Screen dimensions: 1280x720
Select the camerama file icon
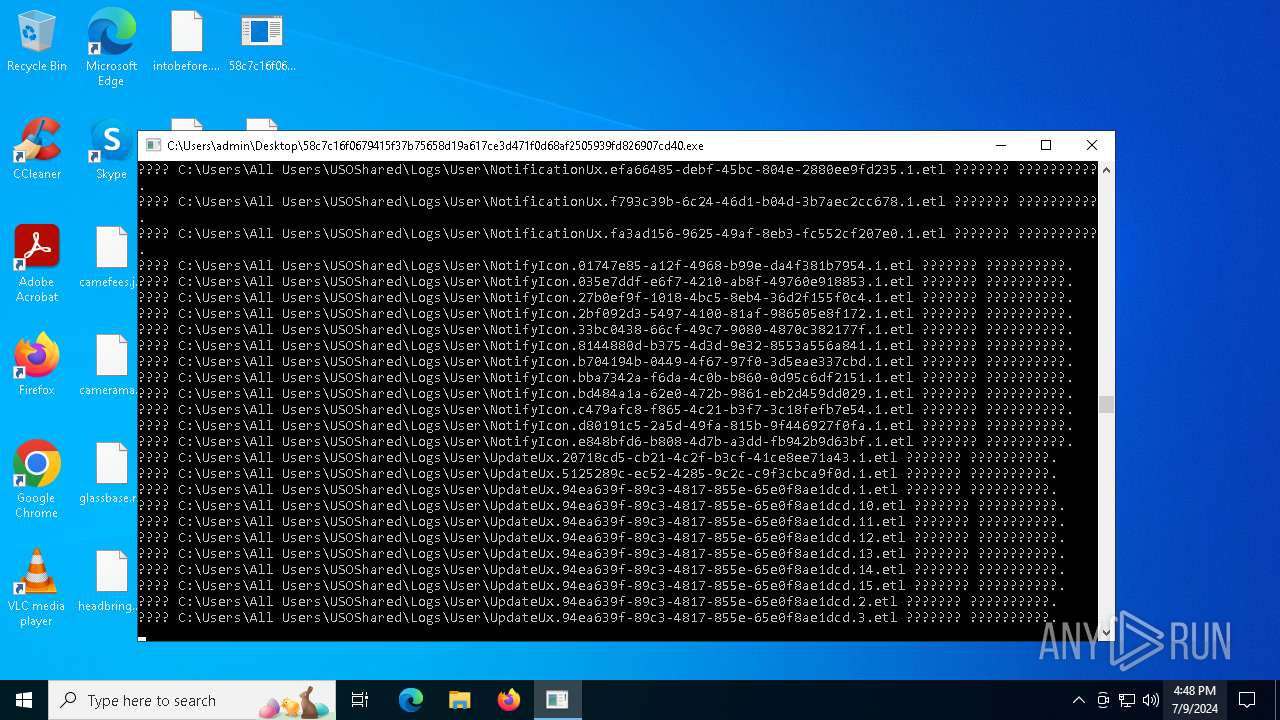[x=108, y=365]
